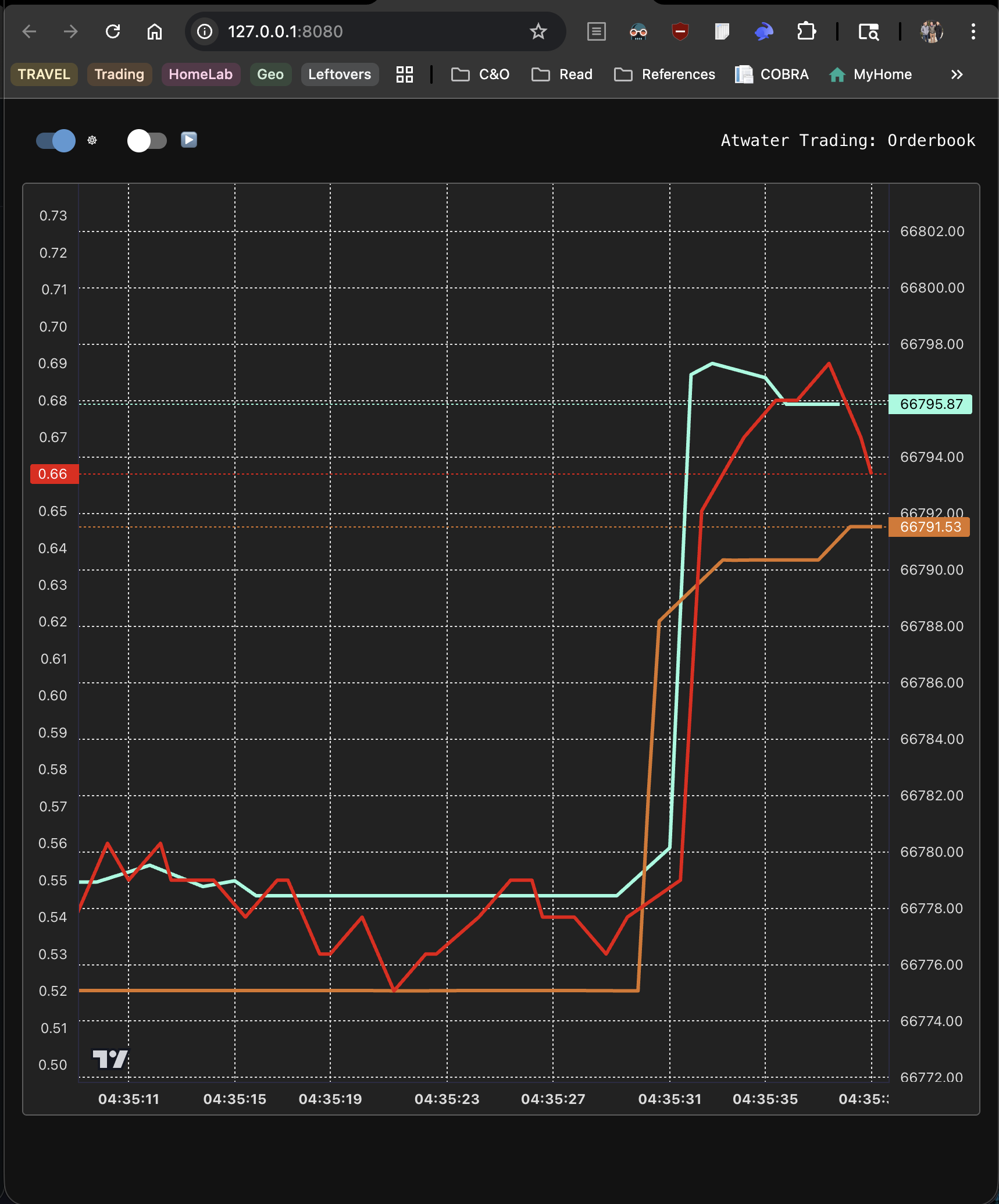Open the COBRA bookmark
The width and height of the screenshot is (999, 1204).
[x=772, y=74]
